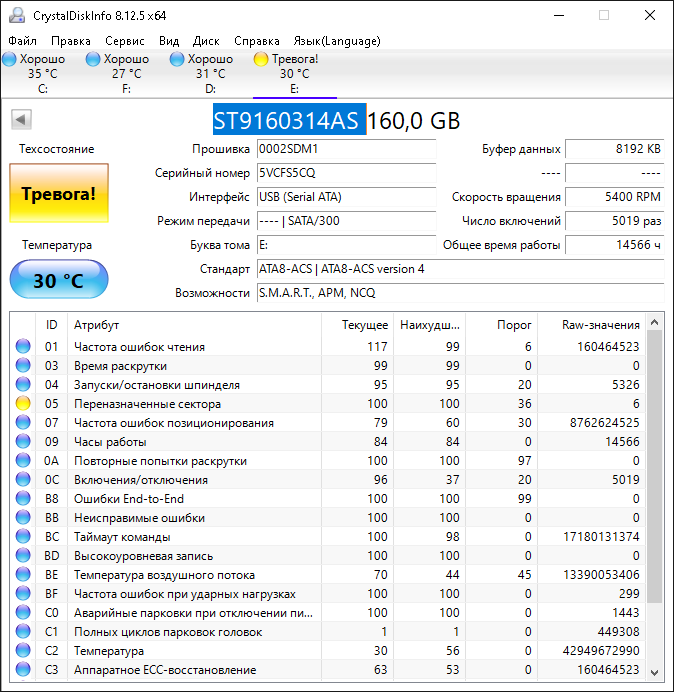
Task: Open the Язык(Language) menu
Action: point(336,41)
